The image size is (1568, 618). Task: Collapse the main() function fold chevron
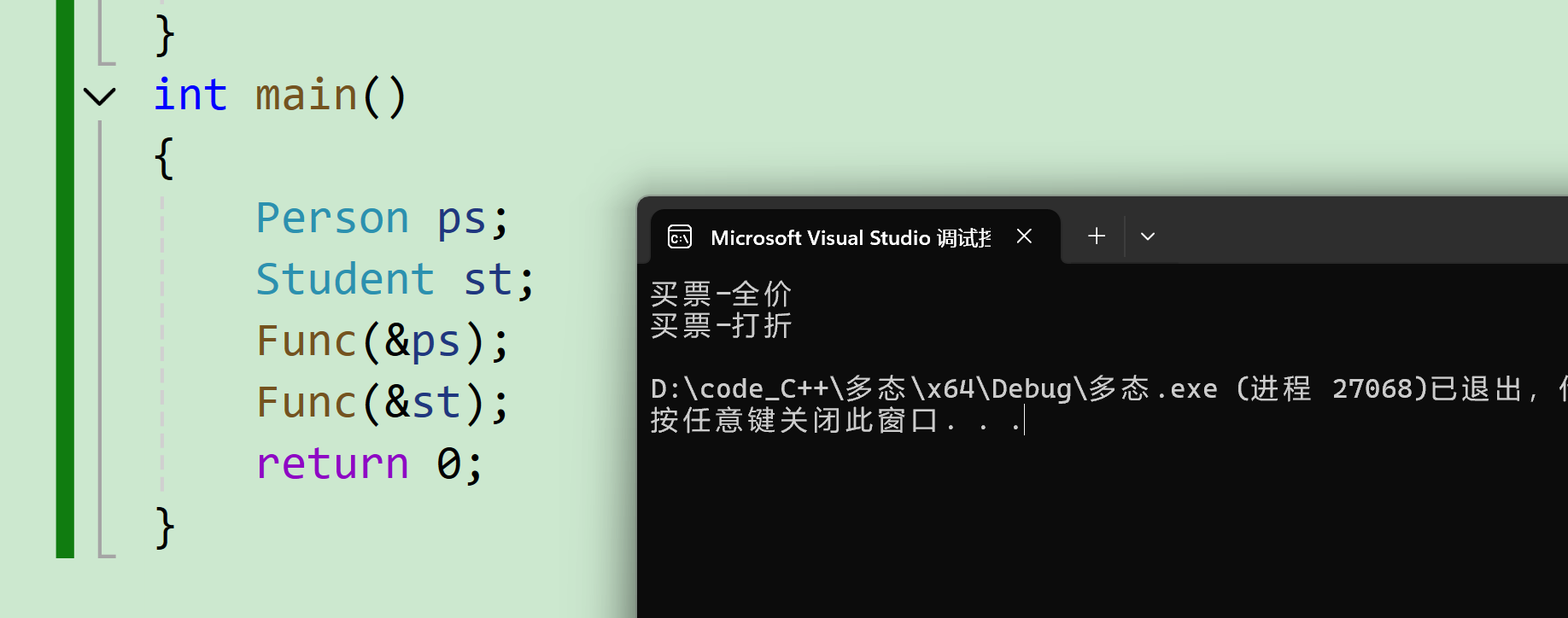(x=100, y=96)
